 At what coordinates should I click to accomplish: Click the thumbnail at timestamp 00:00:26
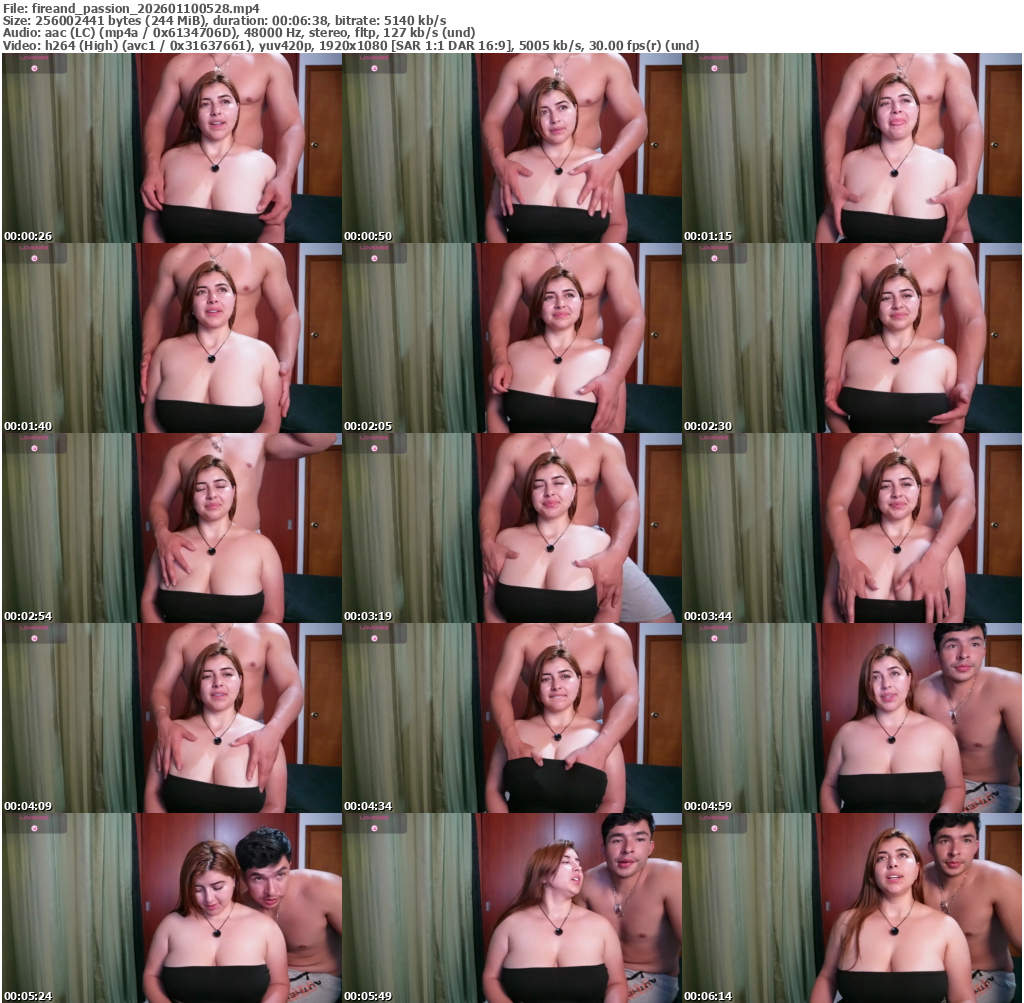171,148
